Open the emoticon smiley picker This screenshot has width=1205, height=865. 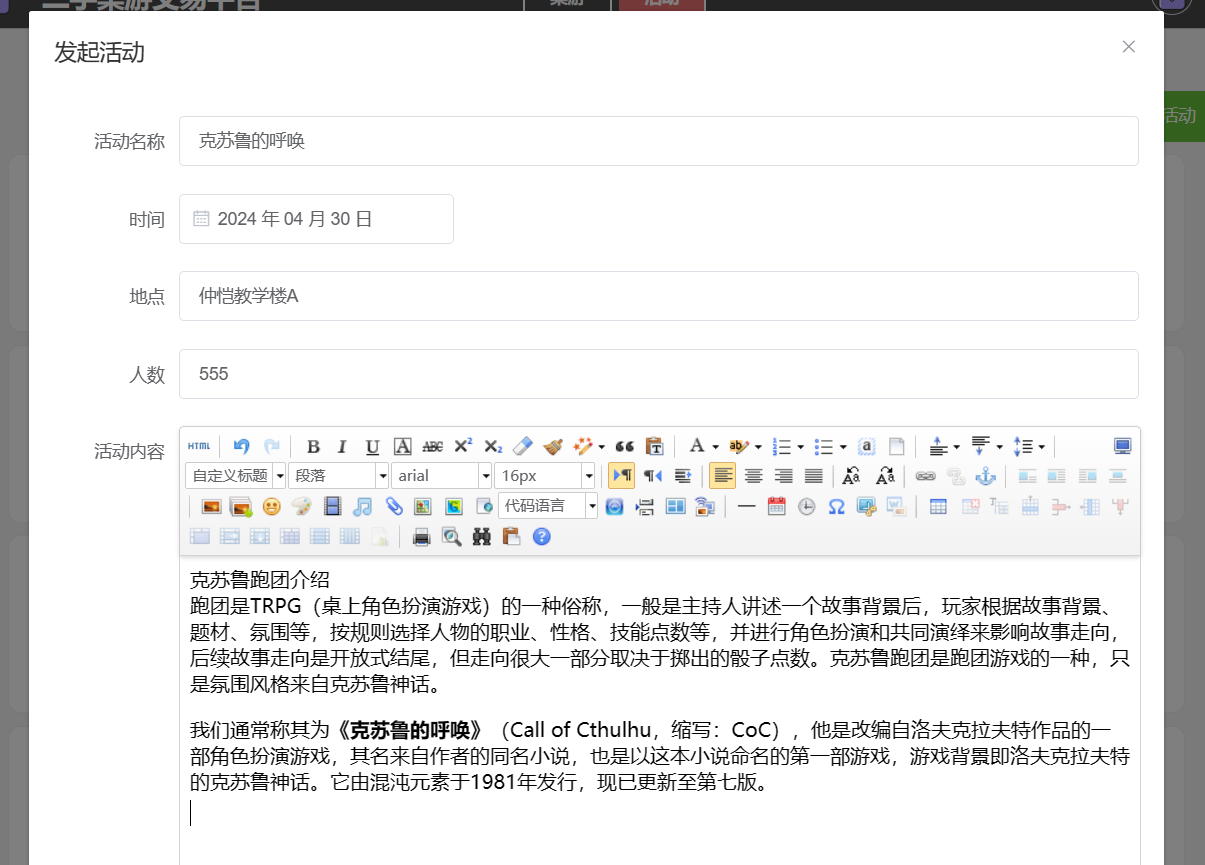tap(271, 506)
